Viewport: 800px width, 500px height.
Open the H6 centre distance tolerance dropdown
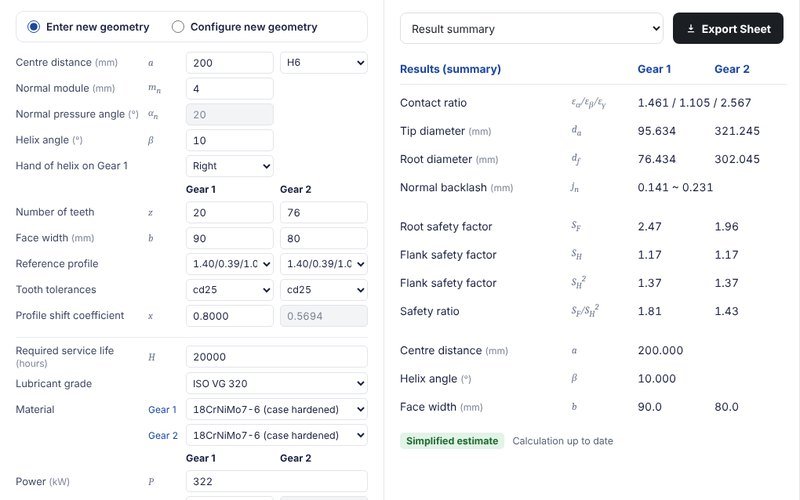pos(323,63)
